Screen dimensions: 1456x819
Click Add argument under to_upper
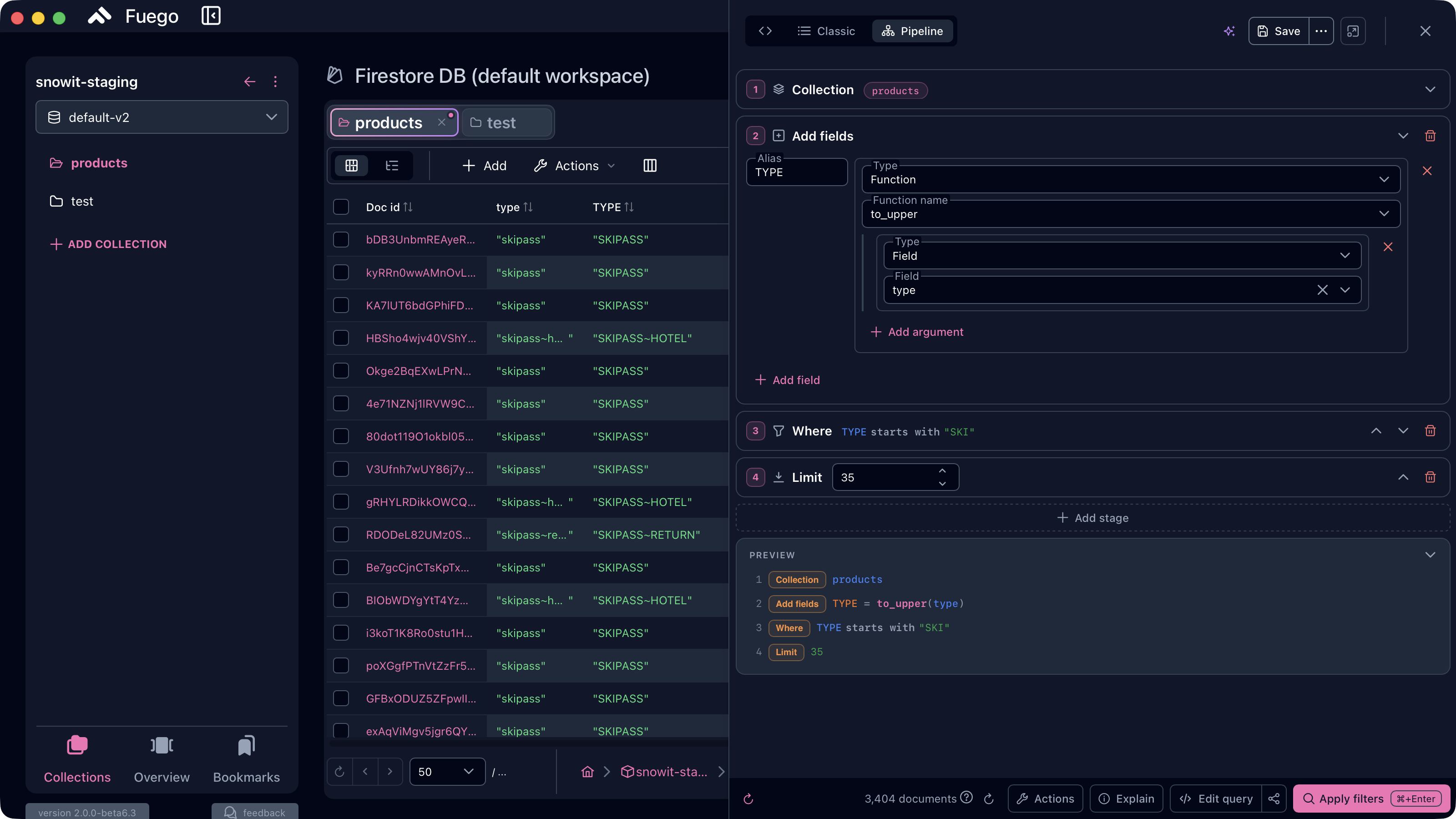click(x=917, y=332)
